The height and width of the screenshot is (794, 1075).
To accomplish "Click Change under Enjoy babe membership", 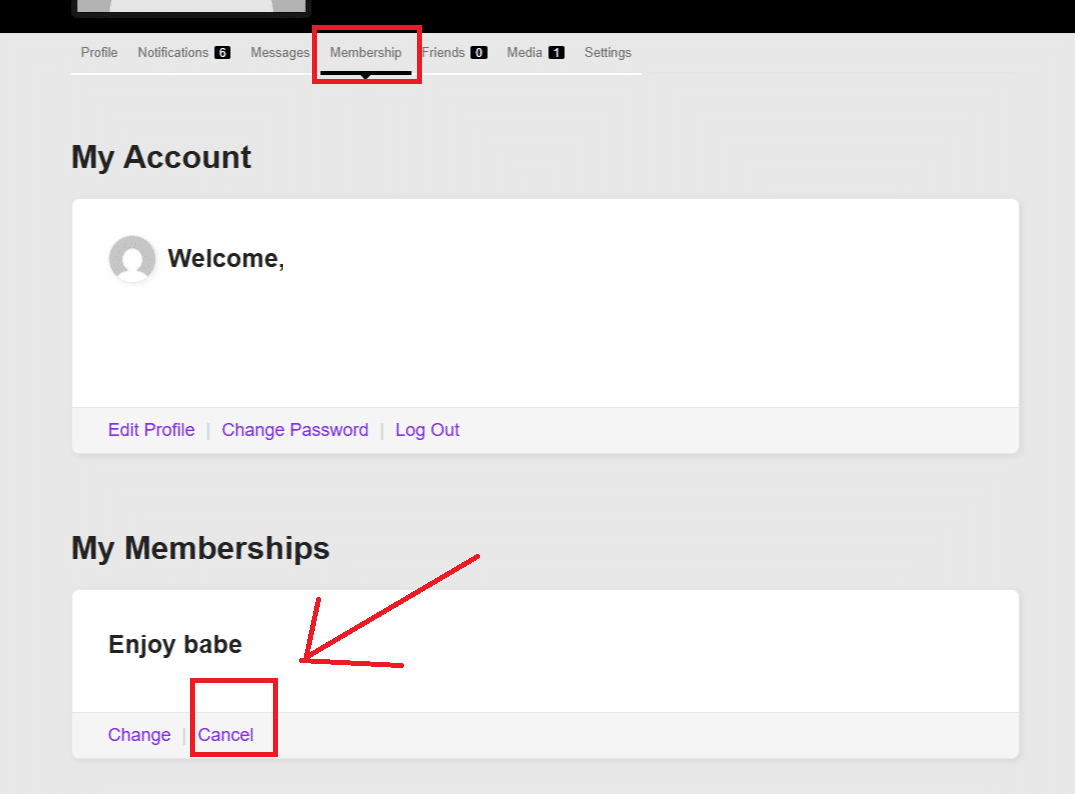I will [139, 735].
